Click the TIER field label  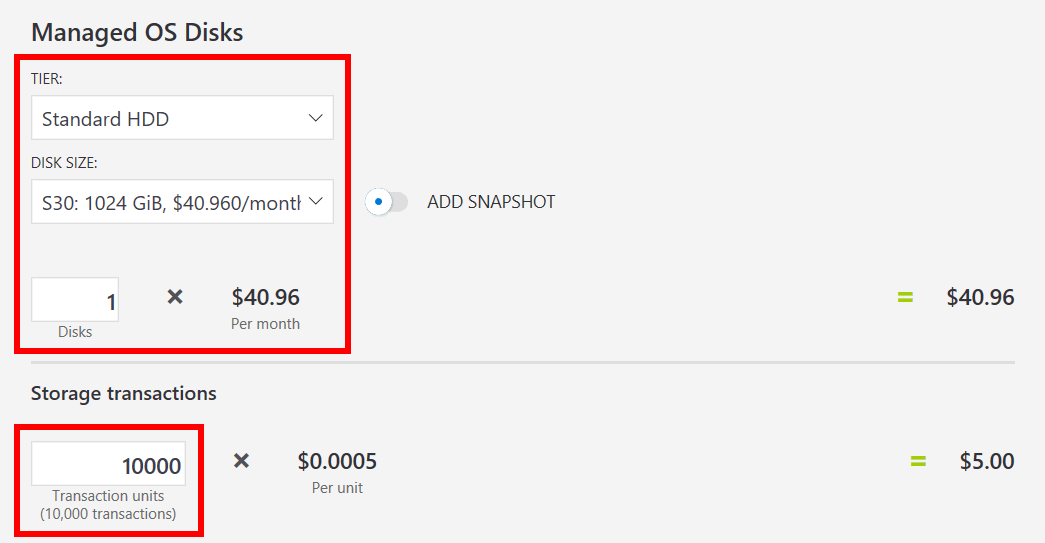click(47, 79)
